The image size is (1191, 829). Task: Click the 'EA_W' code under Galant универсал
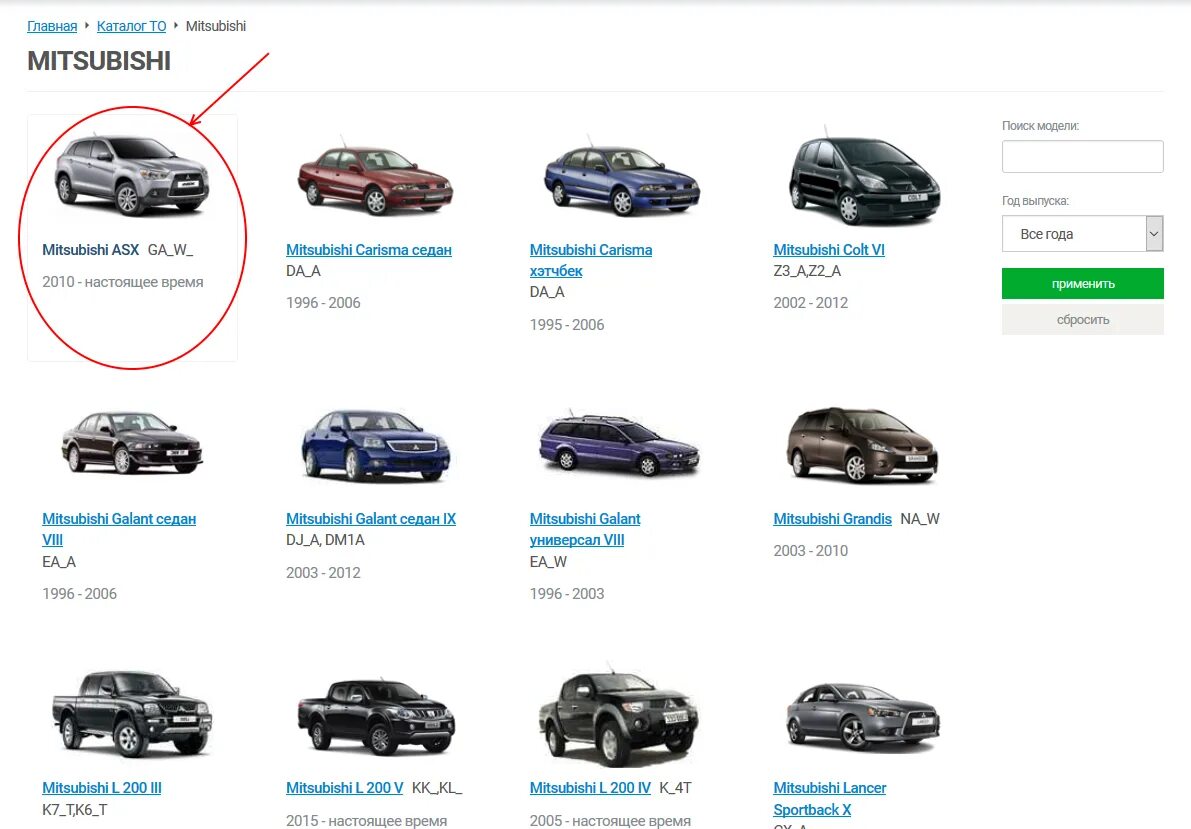coord(548,562)
